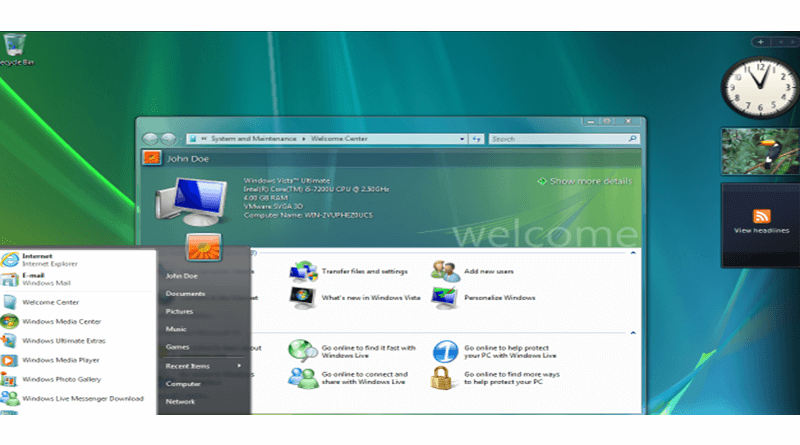Click the search magnifier icon in Welcome Center
This screenshot has height=445, width=800.
click(633, 138)
